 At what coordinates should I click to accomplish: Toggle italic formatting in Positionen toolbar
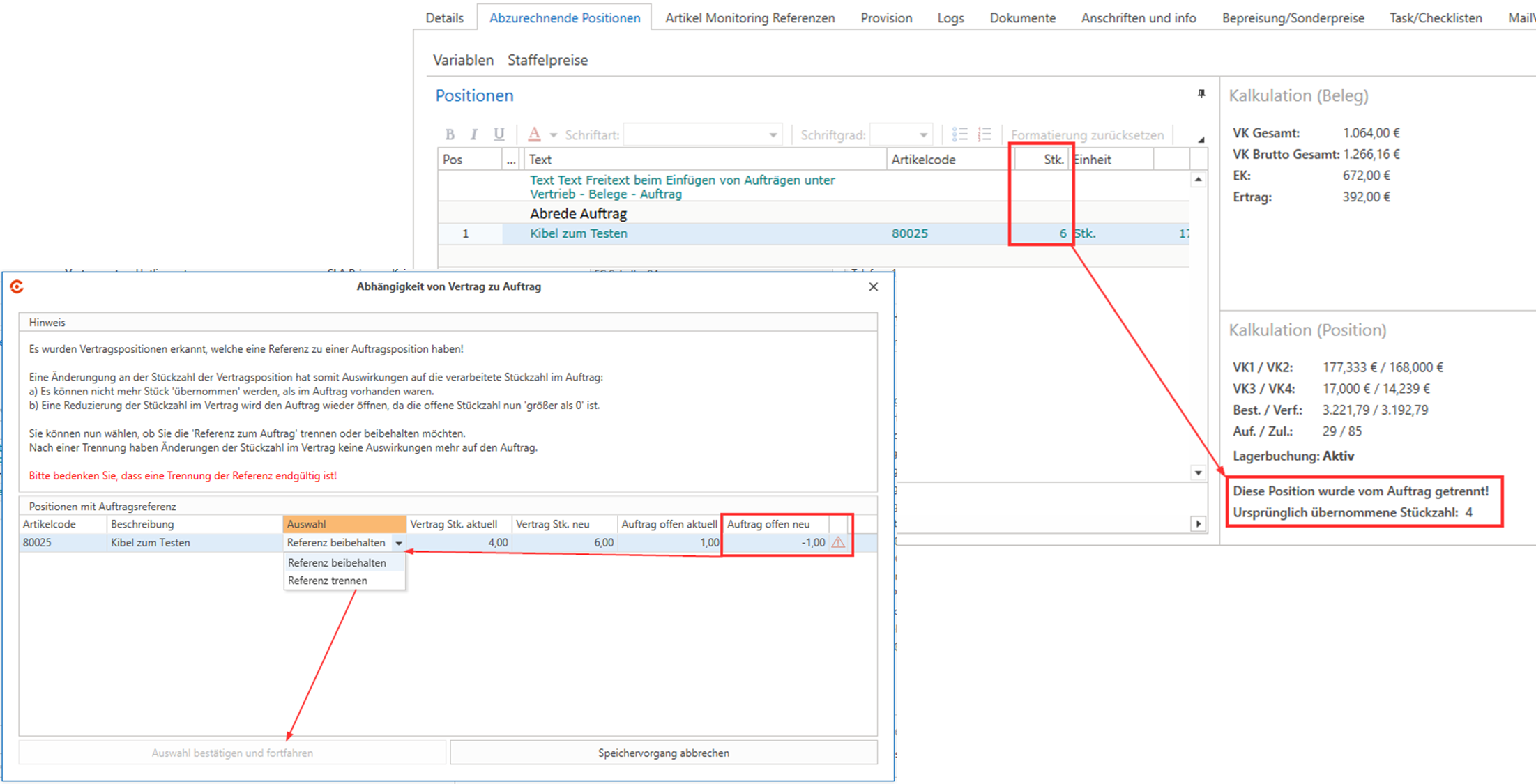tap(474, 134)
